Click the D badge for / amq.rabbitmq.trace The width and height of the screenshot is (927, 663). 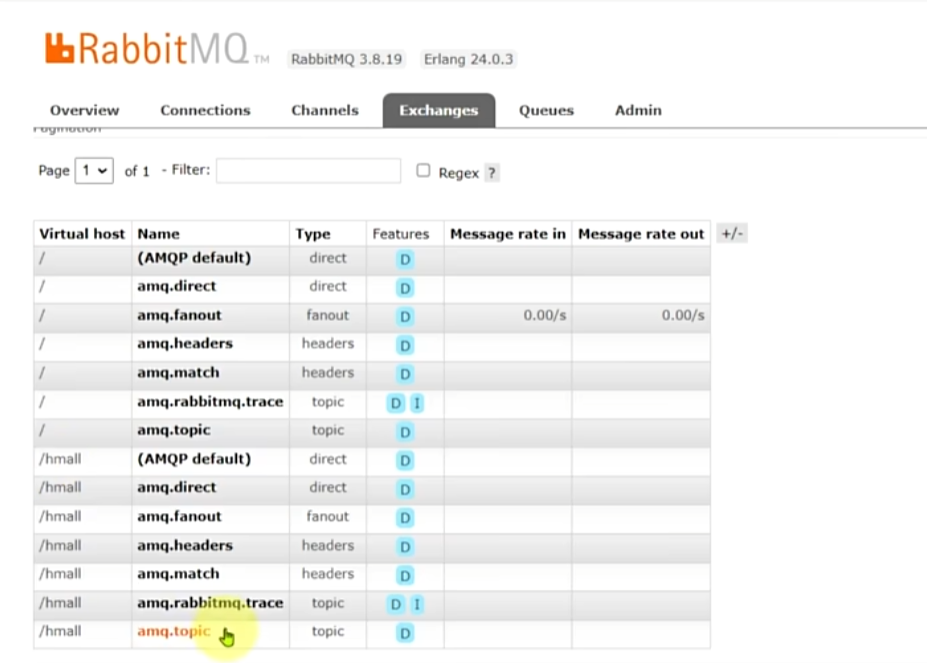395,403
